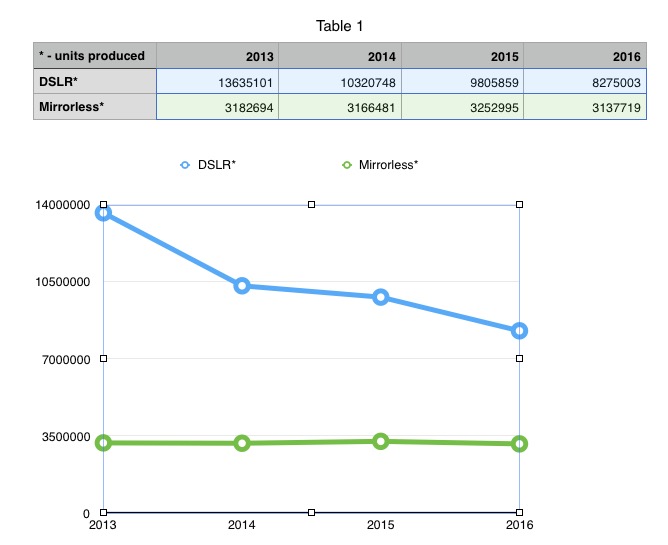Click the 2016 x-axis label

[519, 525]
